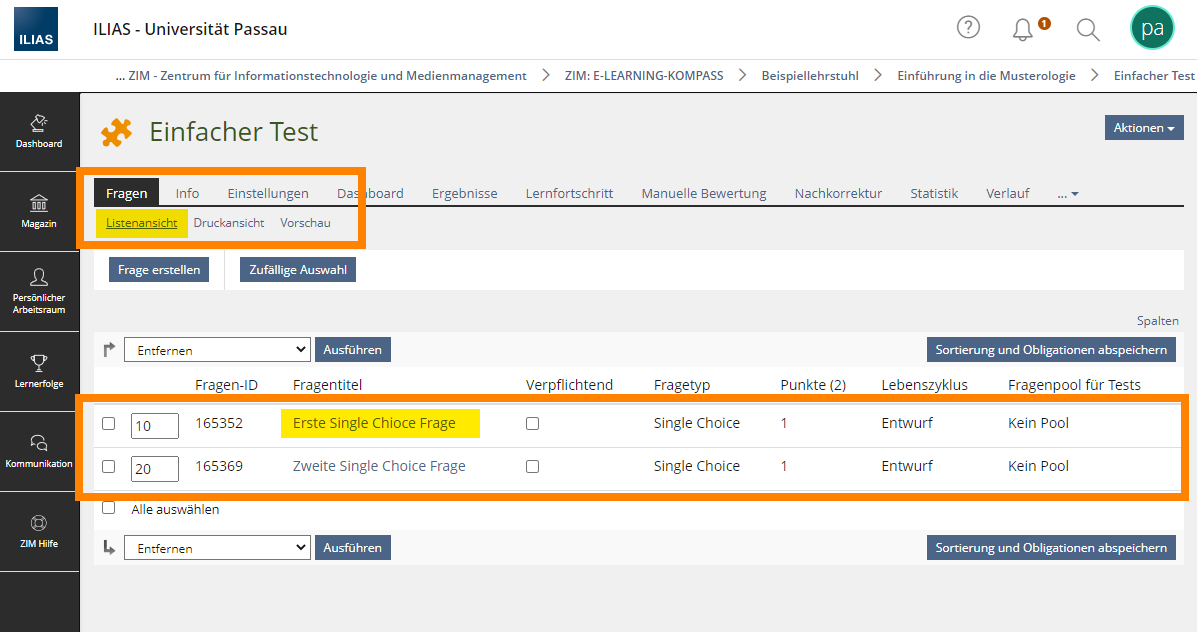Screen dimensions: 1197x632
Task: Expand the more tabs ellipsis menu
Action: click(x=1067, y=194)
